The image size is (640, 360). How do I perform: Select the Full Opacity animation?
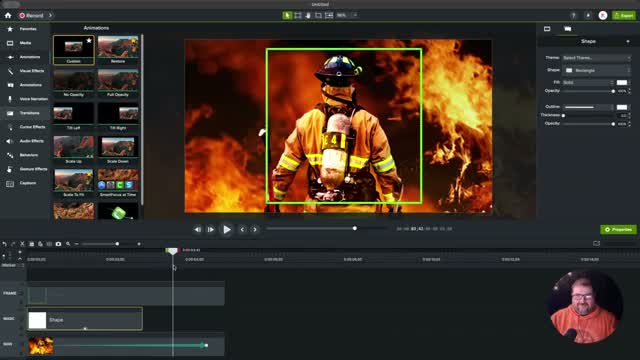tap(118, 83)
